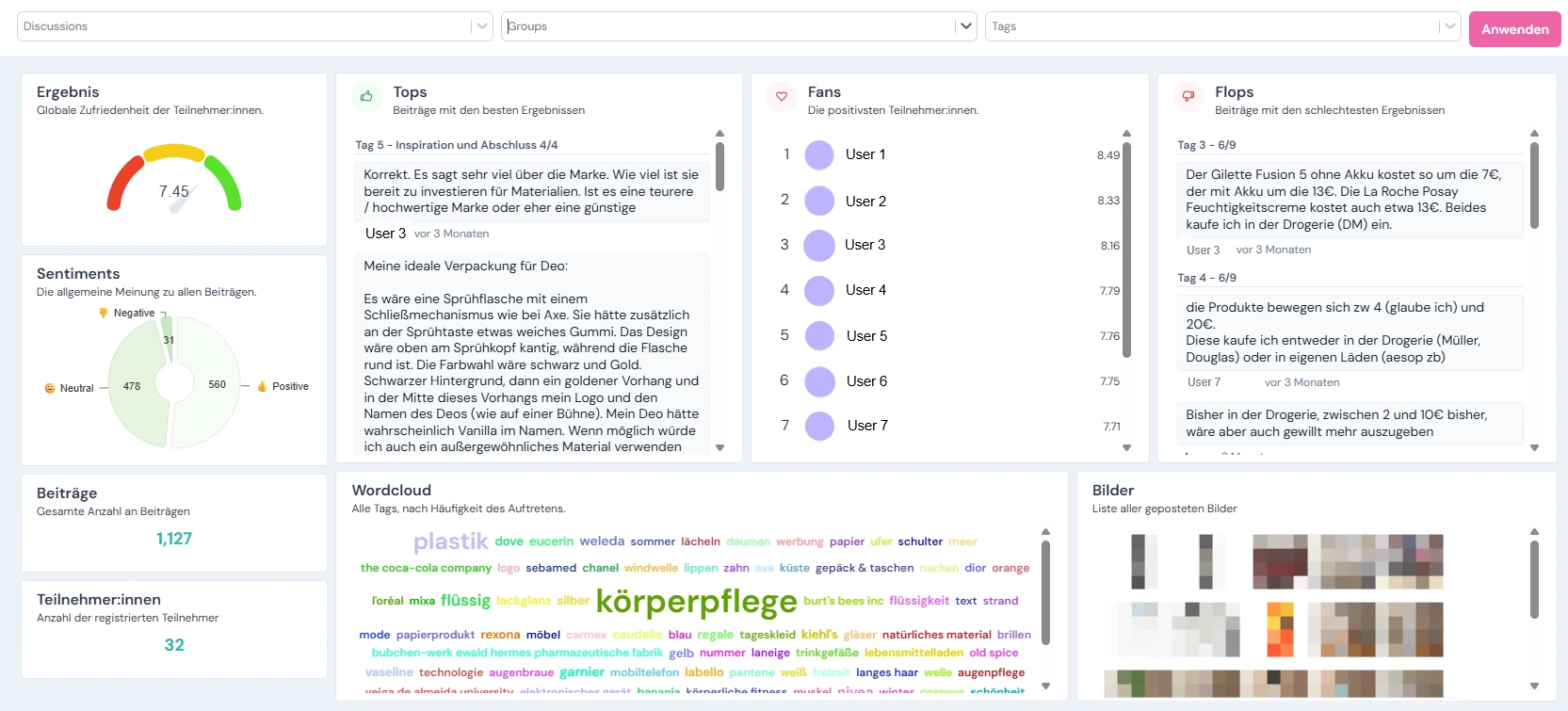The height and width of the screenshot is (711, 1568).
Task: Click the scroll down arrow in Fans list
Action: point(1126,448)
